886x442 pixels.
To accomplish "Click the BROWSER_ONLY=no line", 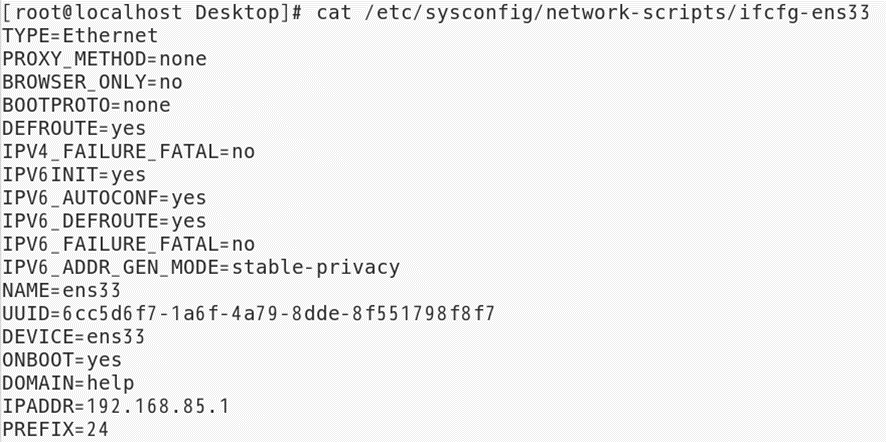I will click(92, 83).
